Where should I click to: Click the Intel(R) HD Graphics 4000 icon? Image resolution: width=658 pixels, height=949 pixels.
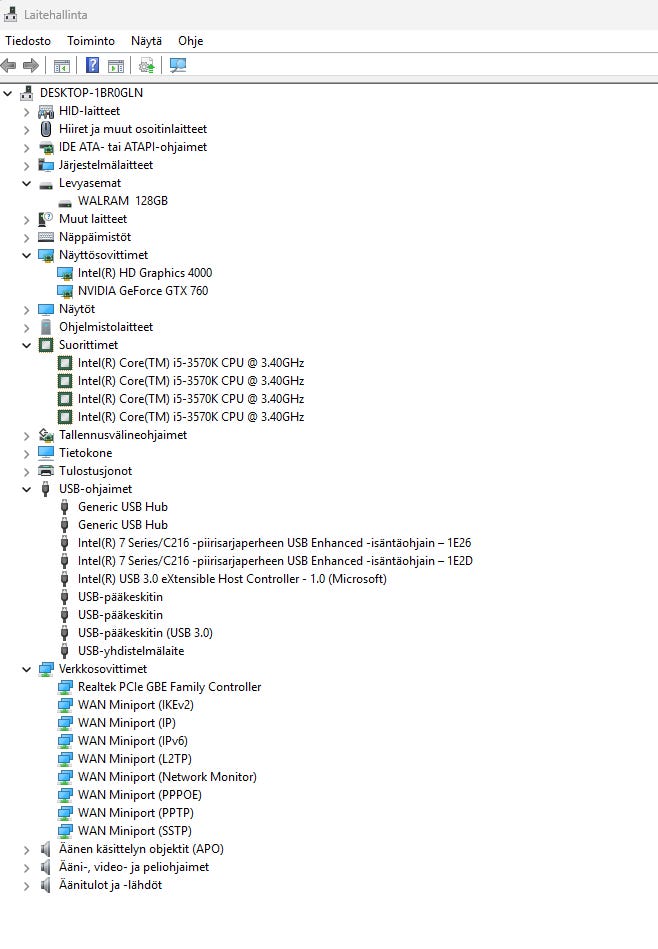[65, 273]
